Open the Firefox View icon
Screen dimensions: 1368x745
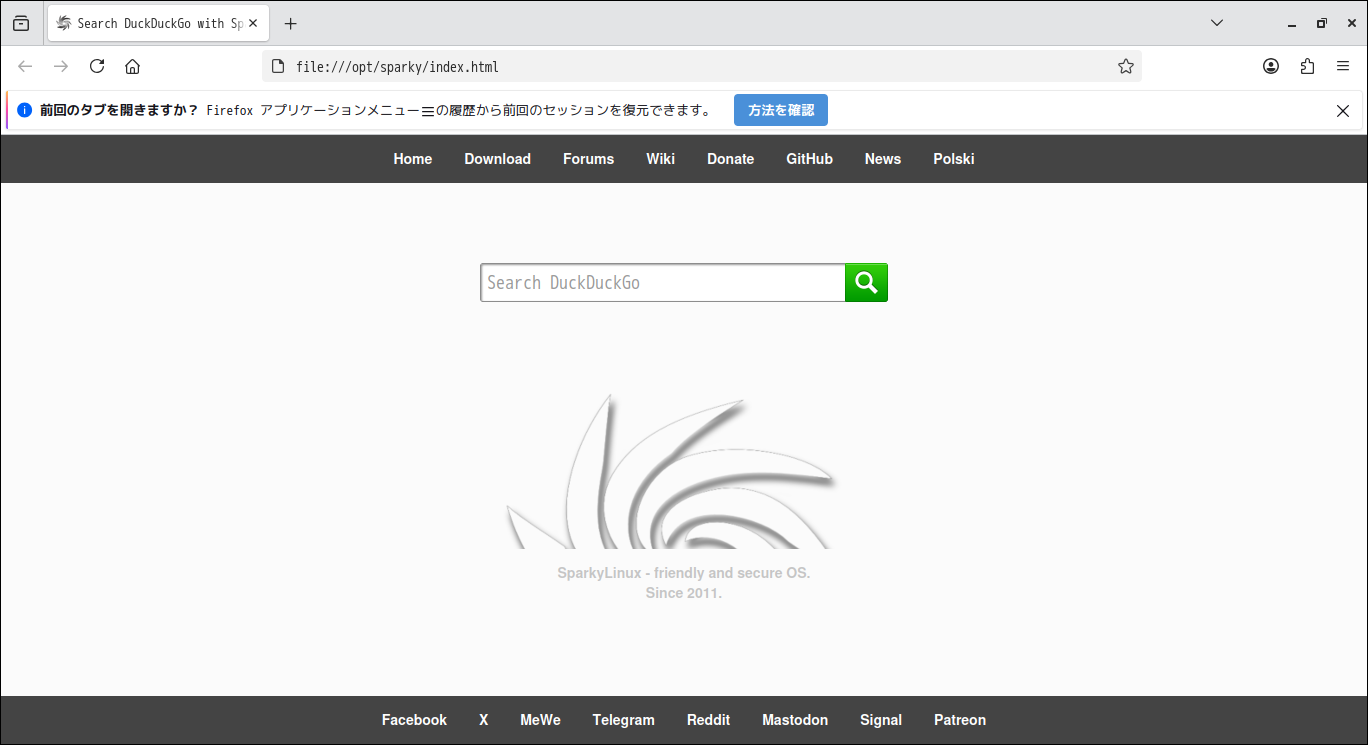pos(21,23)
